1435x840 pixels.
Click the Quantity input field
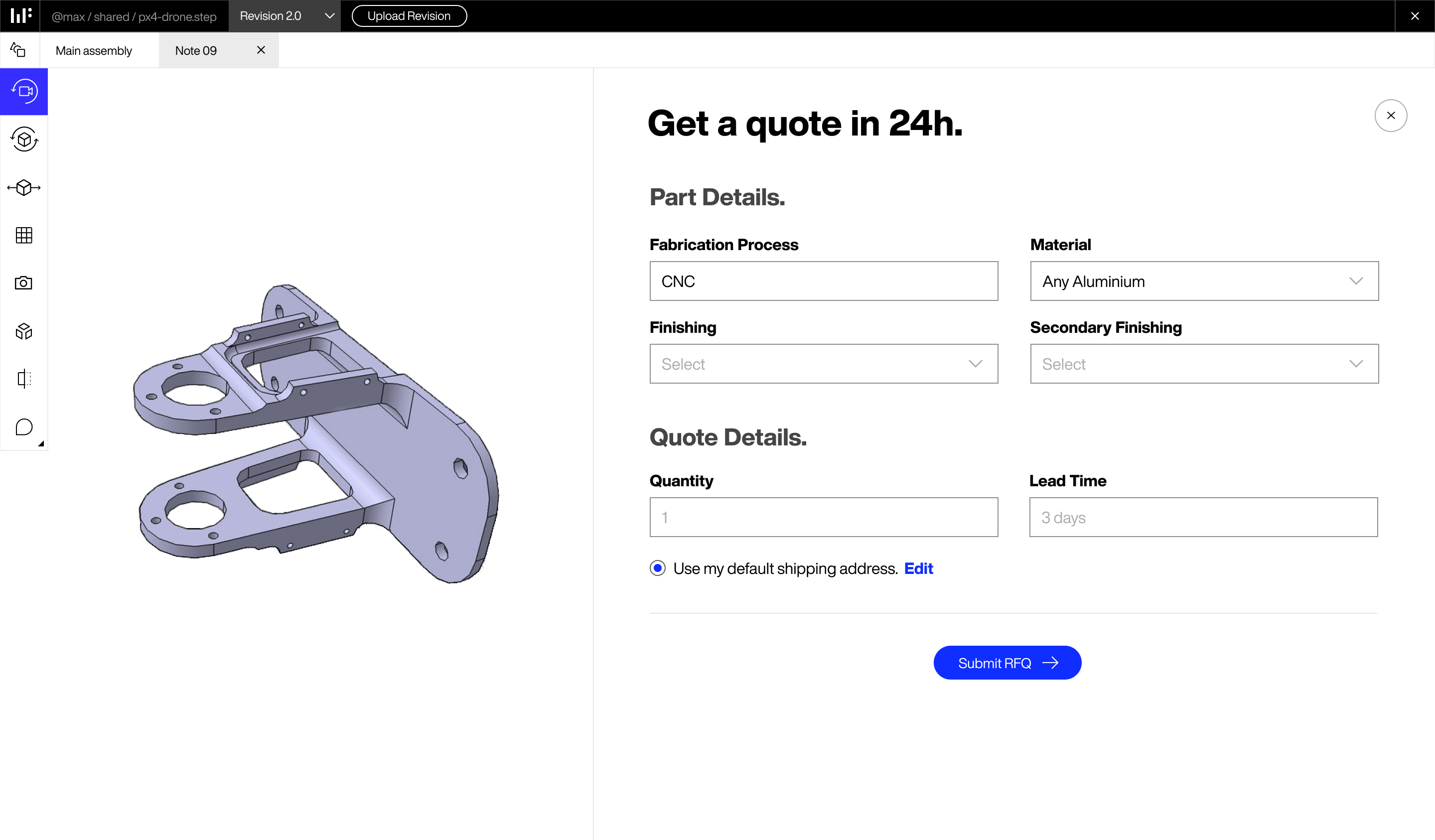824,517
